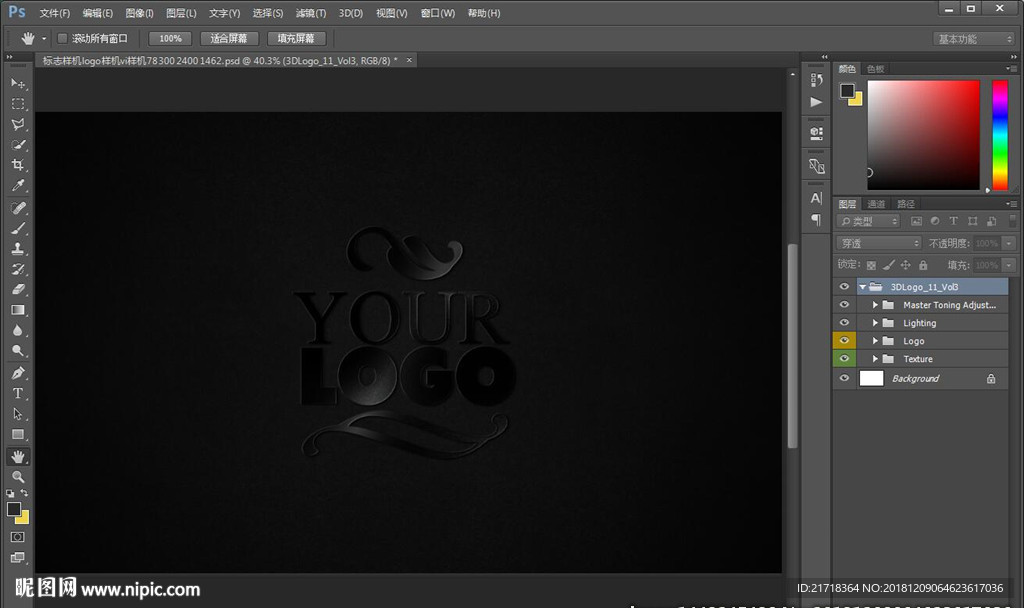This screenshot has width=1024, height=608.
Task: Select the Crop tool
Action: (18, 165)
